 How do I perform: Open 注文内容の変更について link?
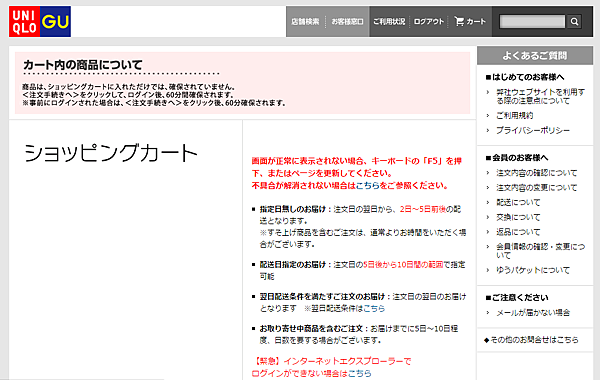[536, 188]
